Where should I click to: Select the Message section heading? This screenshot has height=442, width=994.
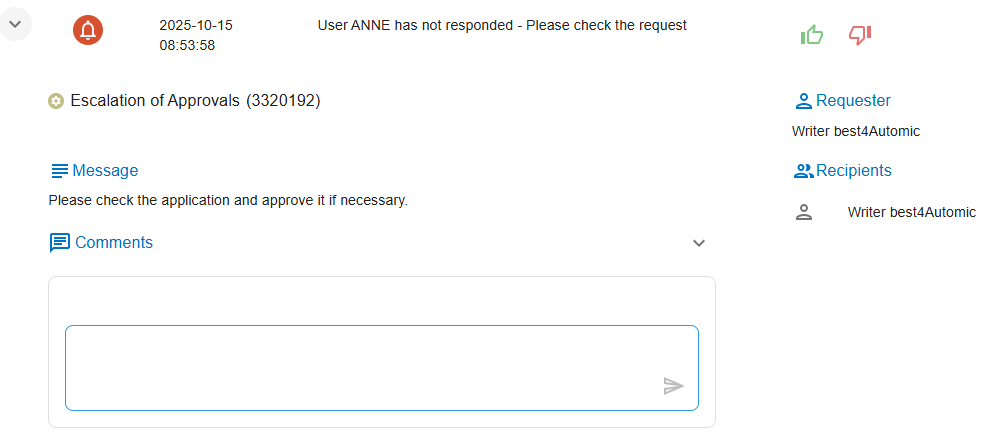tap(105, 170)
